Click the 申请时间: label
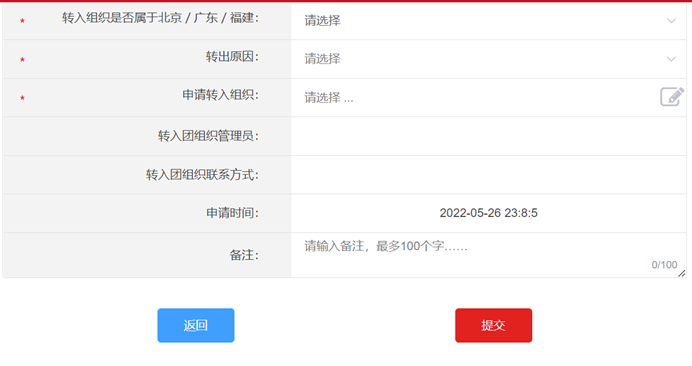The image size is (692, 366). (x=233, y=213)
